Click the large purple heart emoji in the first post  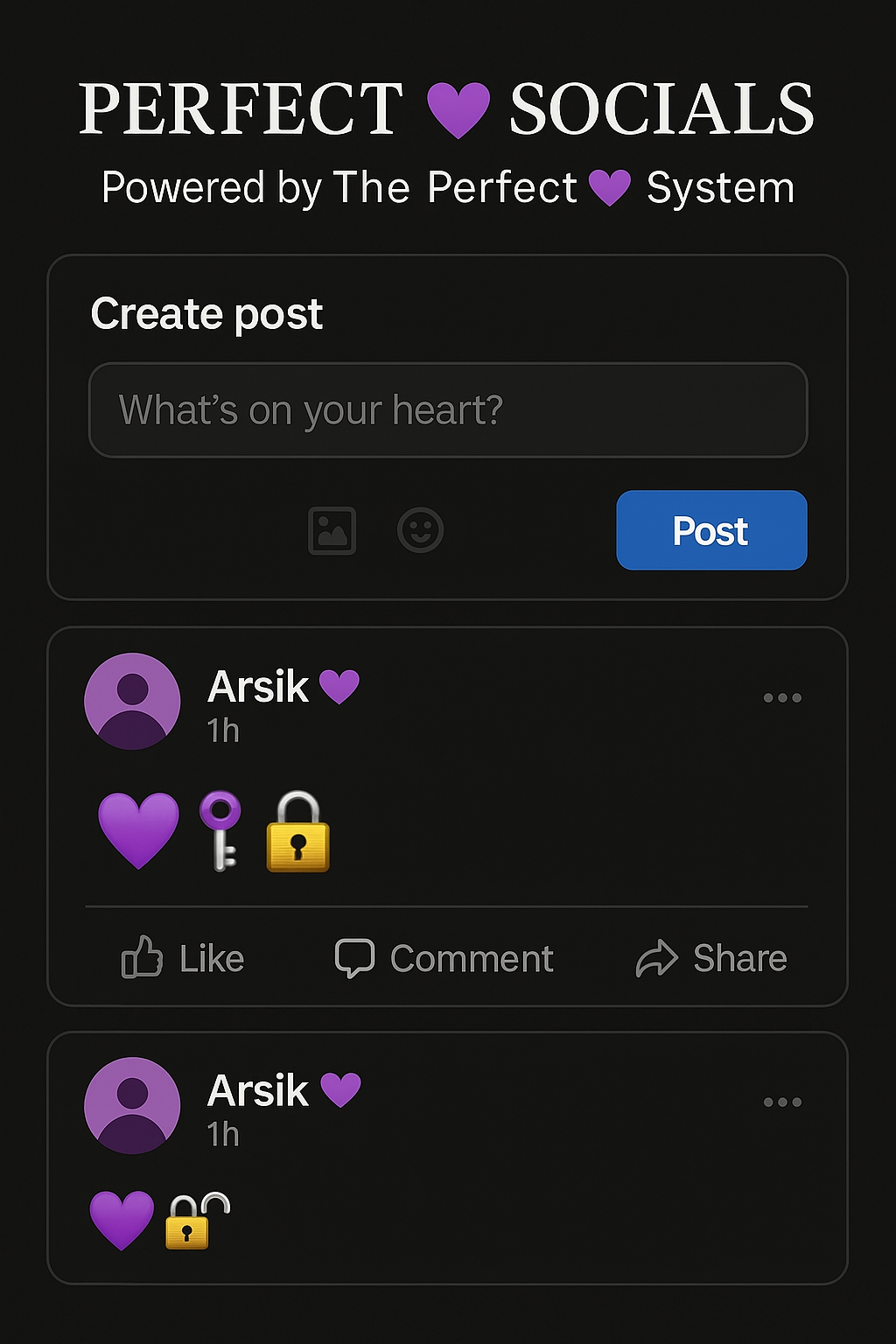click(138, 831)
